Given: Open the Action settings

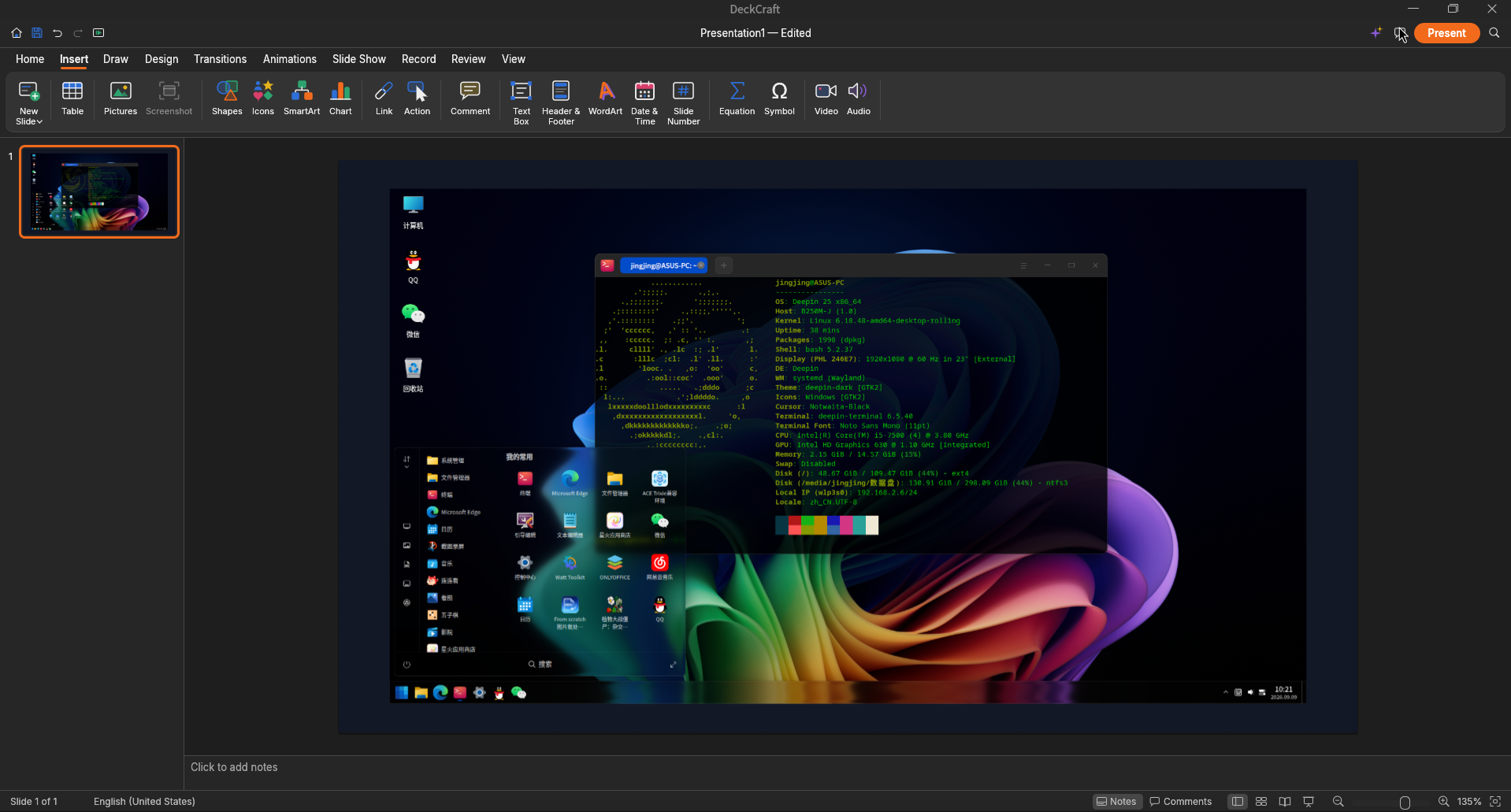Looking at the screenshot, I should click(417, 99).
